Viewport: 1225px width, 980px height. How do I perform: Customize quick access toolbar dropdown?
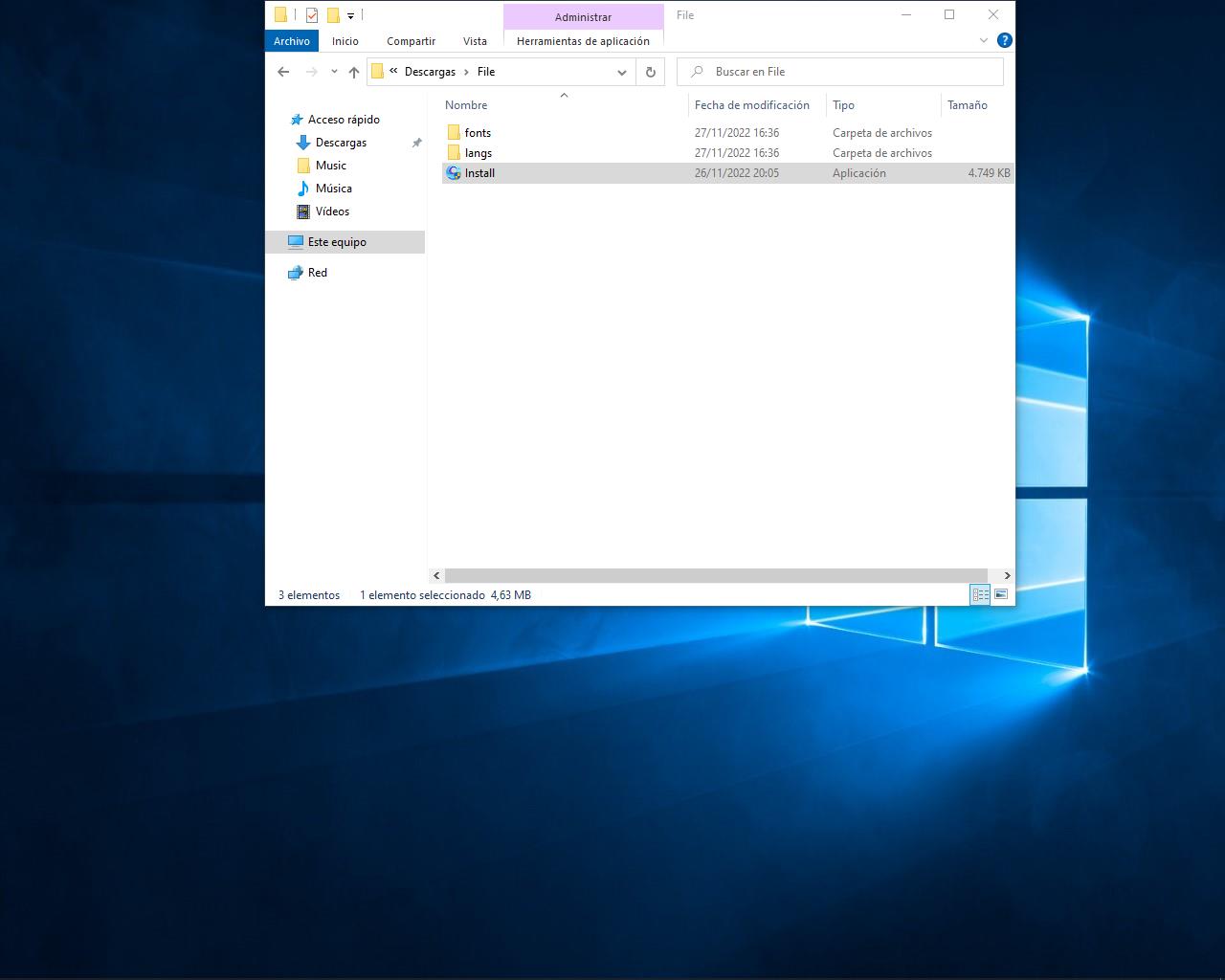point(350,16)
